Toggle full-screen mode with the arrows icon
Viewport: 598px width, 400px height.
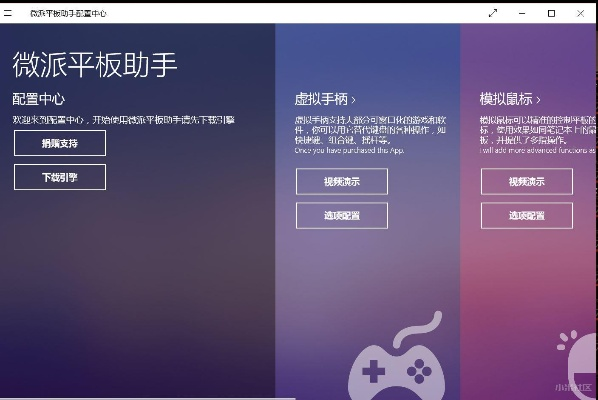point(493,13)
